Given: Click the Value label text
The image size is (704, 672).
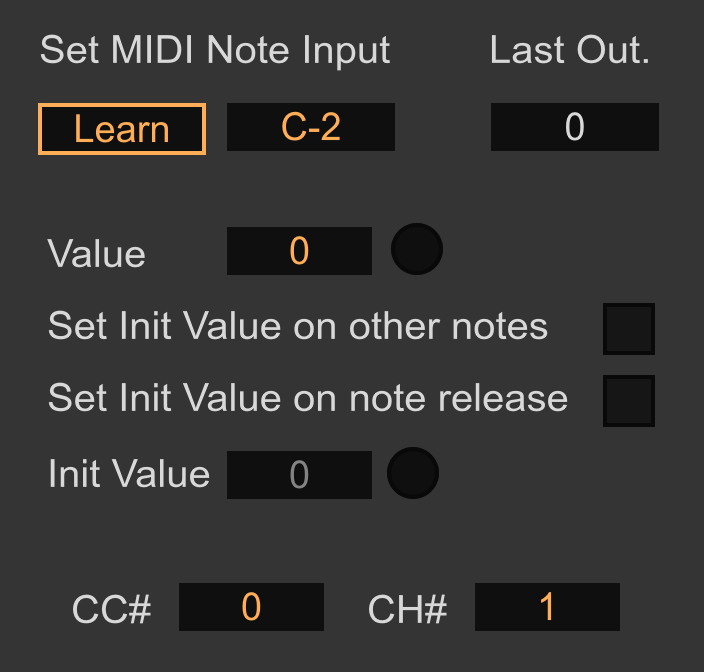Looking at the screenshot, I should pos(97,254).
